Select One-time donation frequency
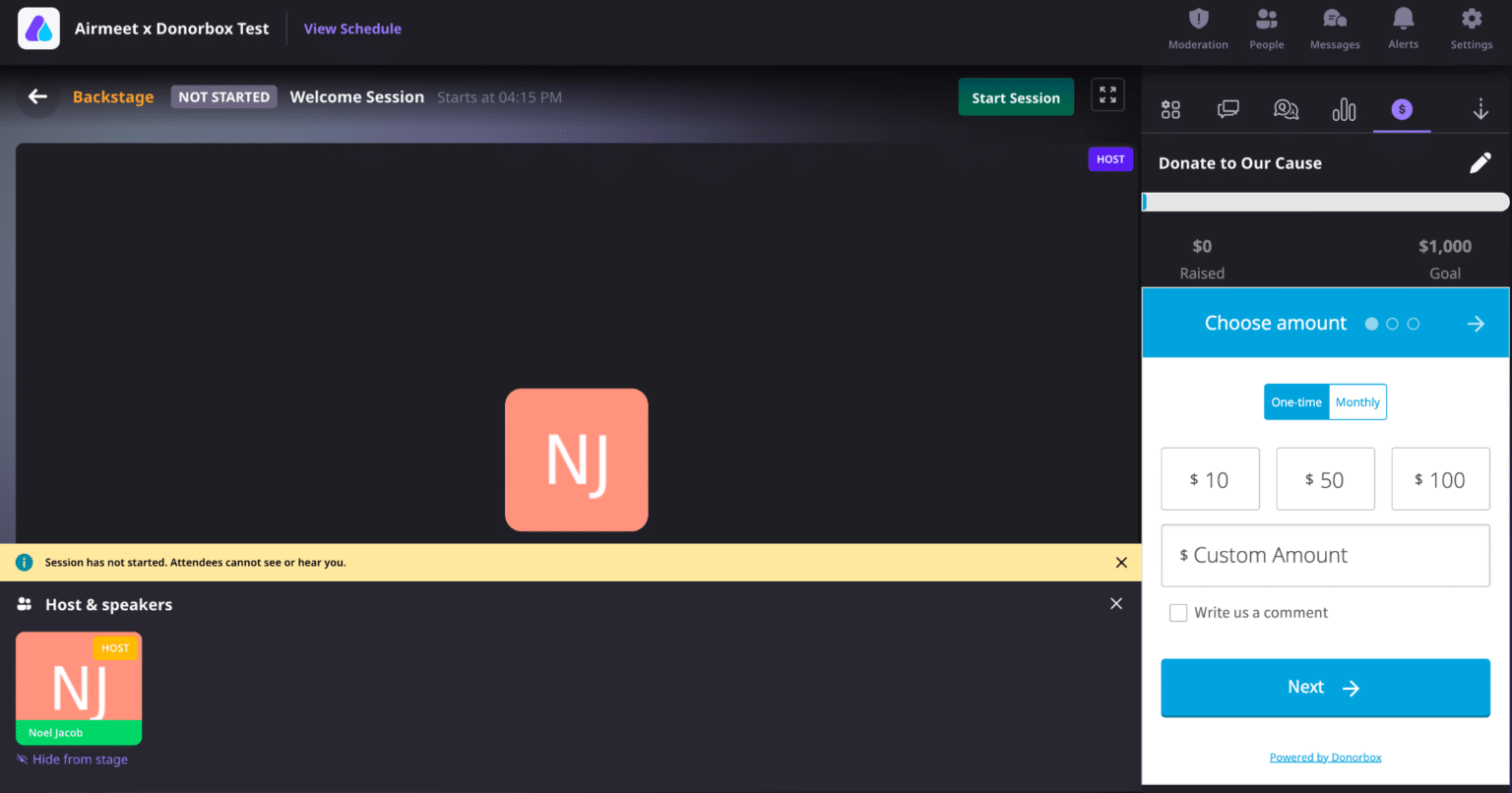The height and width of the screenshot is (793, 1512). pos(1295,402)
